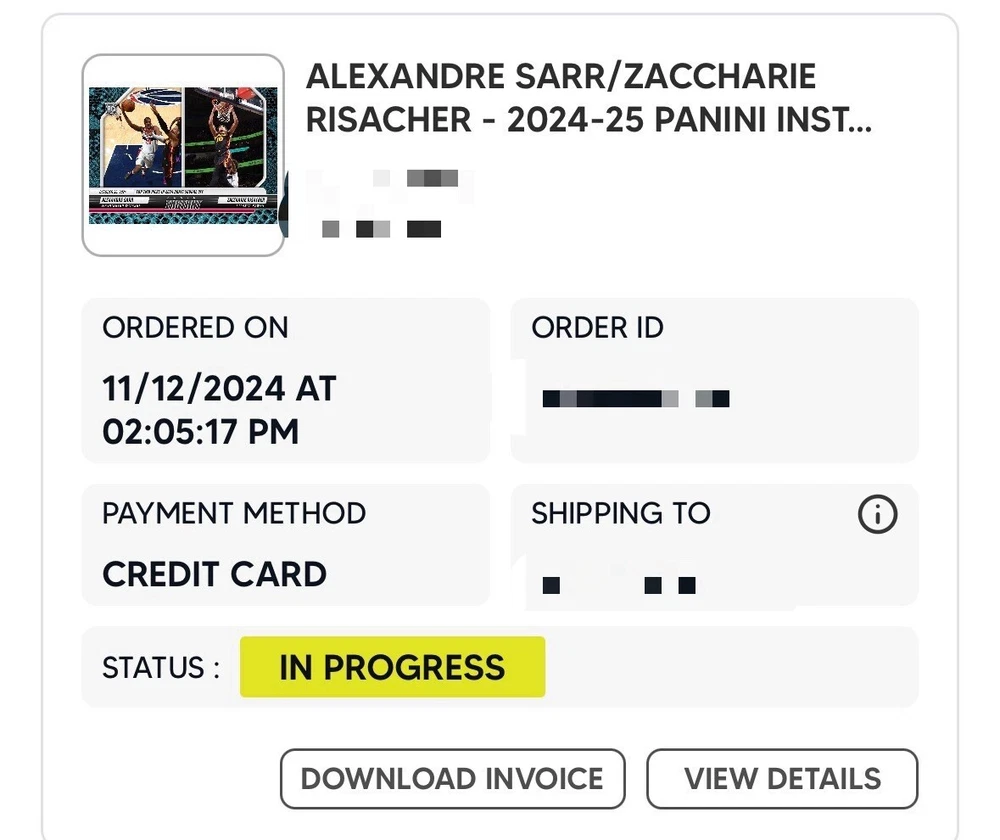Screen dimensions: 1000x840
Task: Click the Shipping To label
Action: pyautogui.click(x=620, y=514)
